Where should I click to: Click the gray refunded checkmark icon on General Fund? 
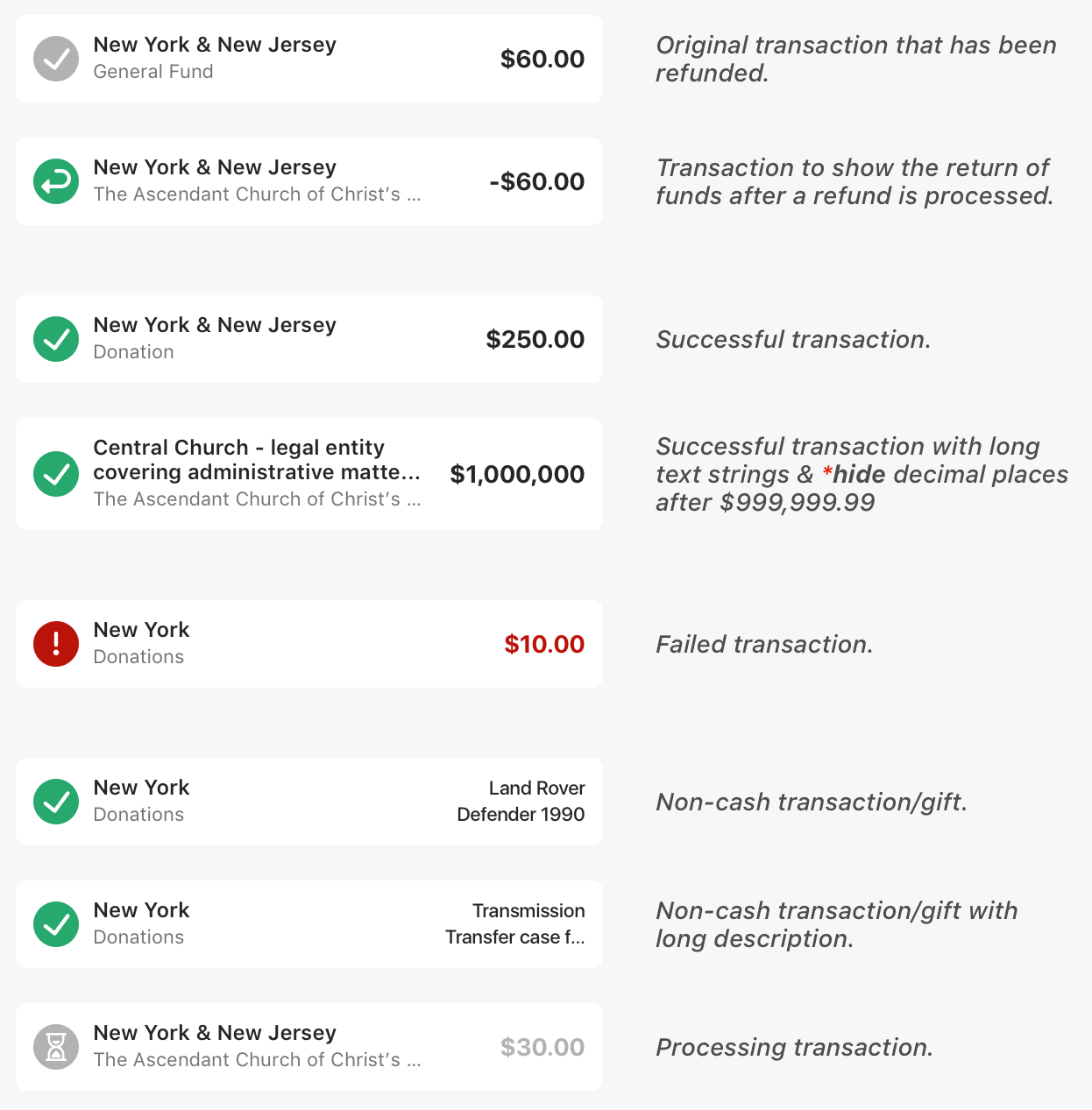pos(55,59)
